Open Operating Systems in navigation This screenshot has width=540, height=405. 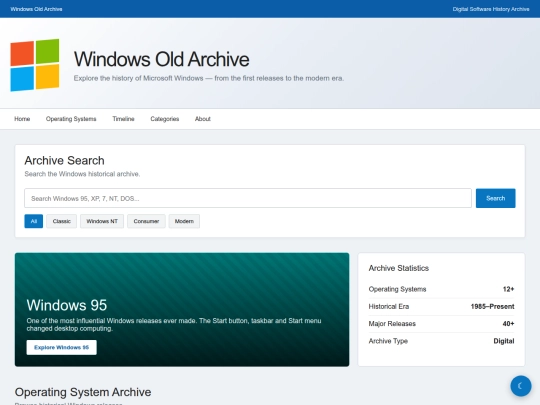71,119
